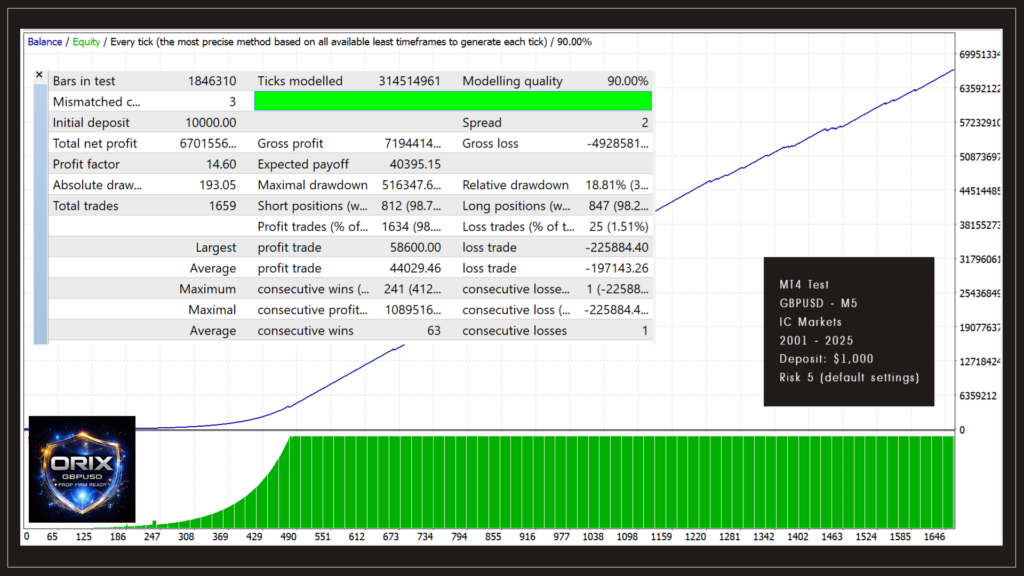The height and width of the screenshot is (576, 1024).
Task: Select the largest profit trade value 58600.00
Action: 415,248
